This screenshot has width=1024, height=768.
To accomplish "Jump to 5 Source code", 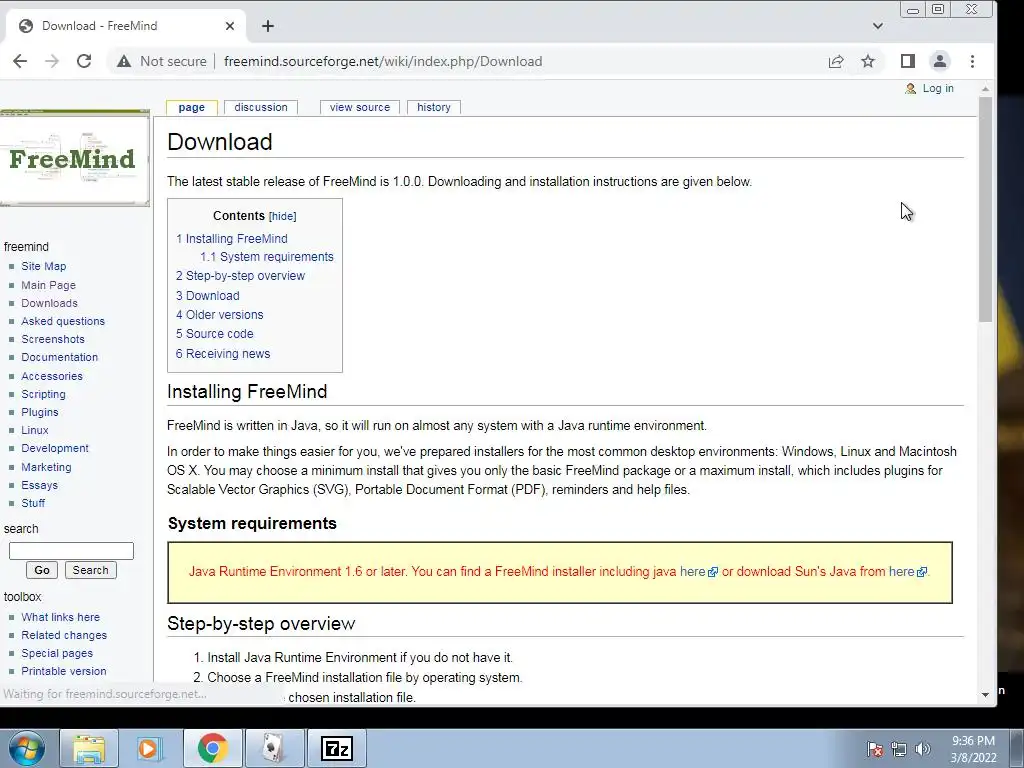I will click(214, 334).
